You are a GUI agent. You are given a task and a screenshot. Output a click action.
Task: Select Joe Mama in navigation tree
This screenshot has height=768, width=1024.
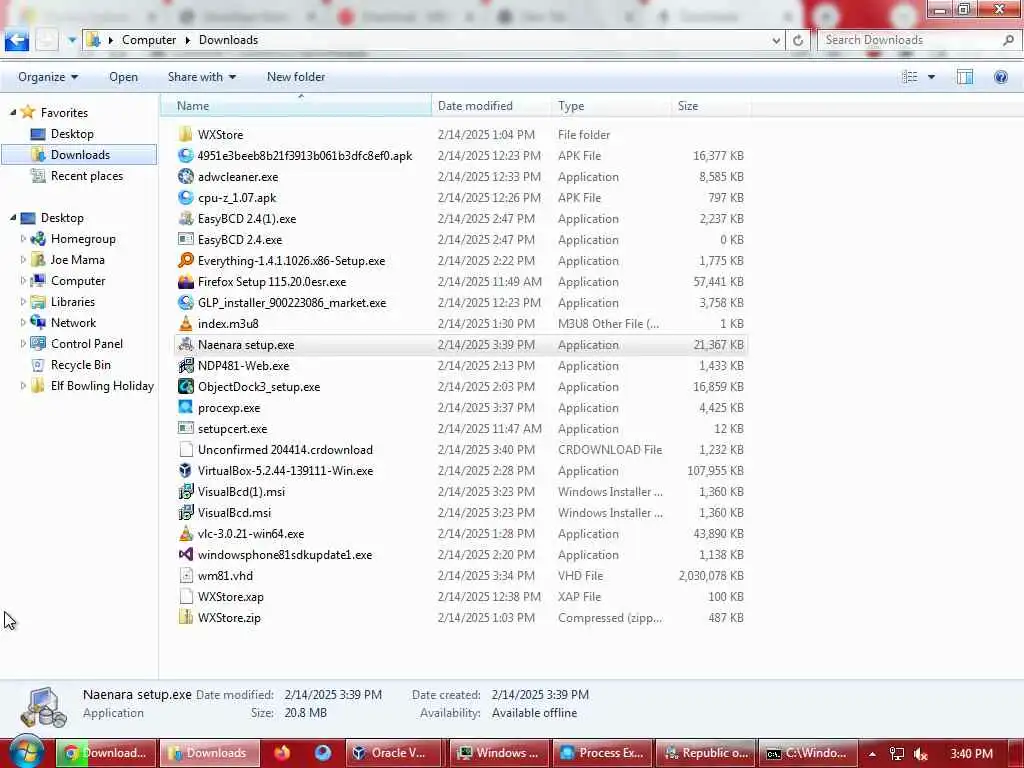[78, 259]
